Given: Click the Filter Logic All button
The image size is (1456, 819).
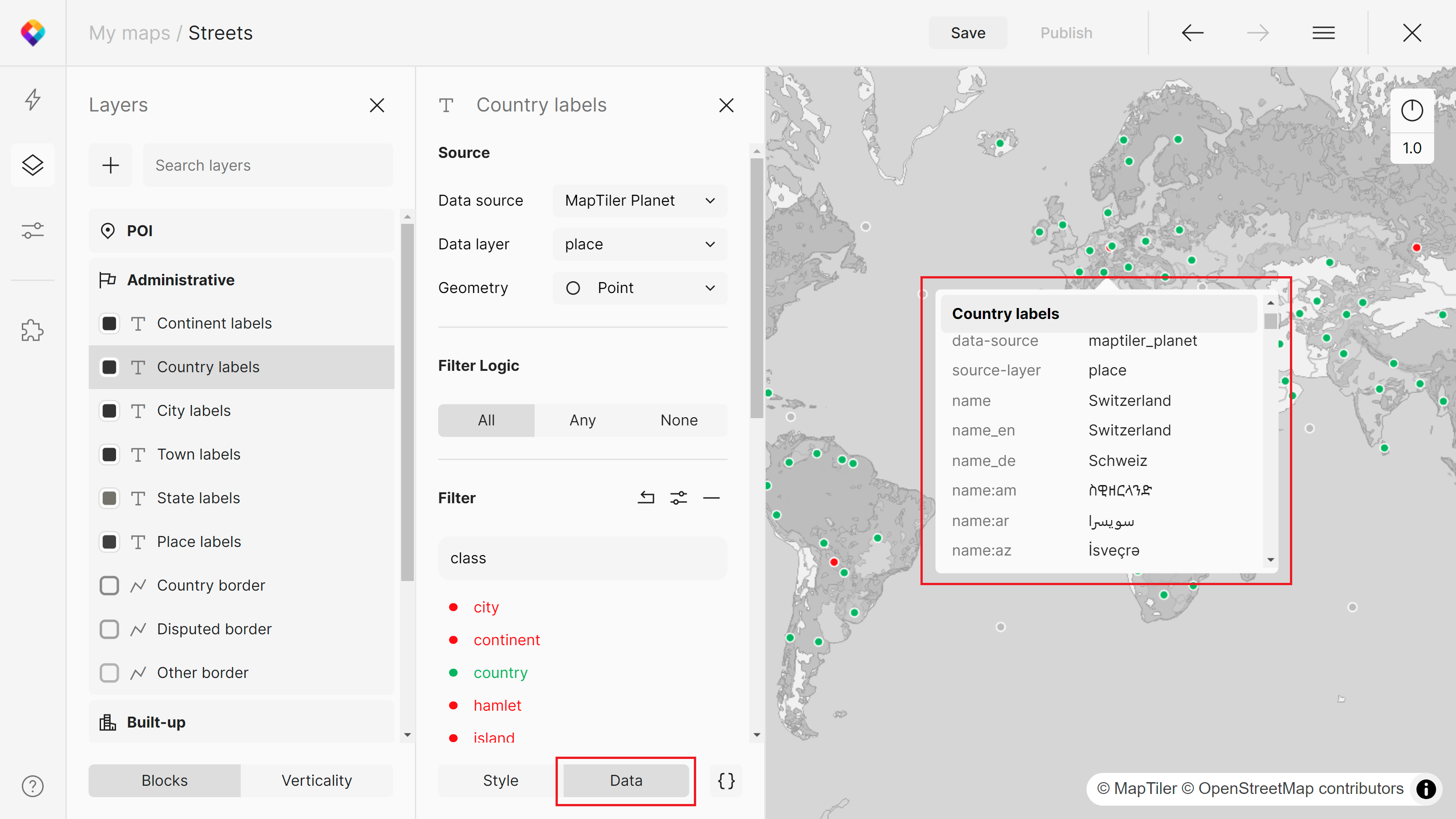Looking at the screenshot, I should point(487,420).
